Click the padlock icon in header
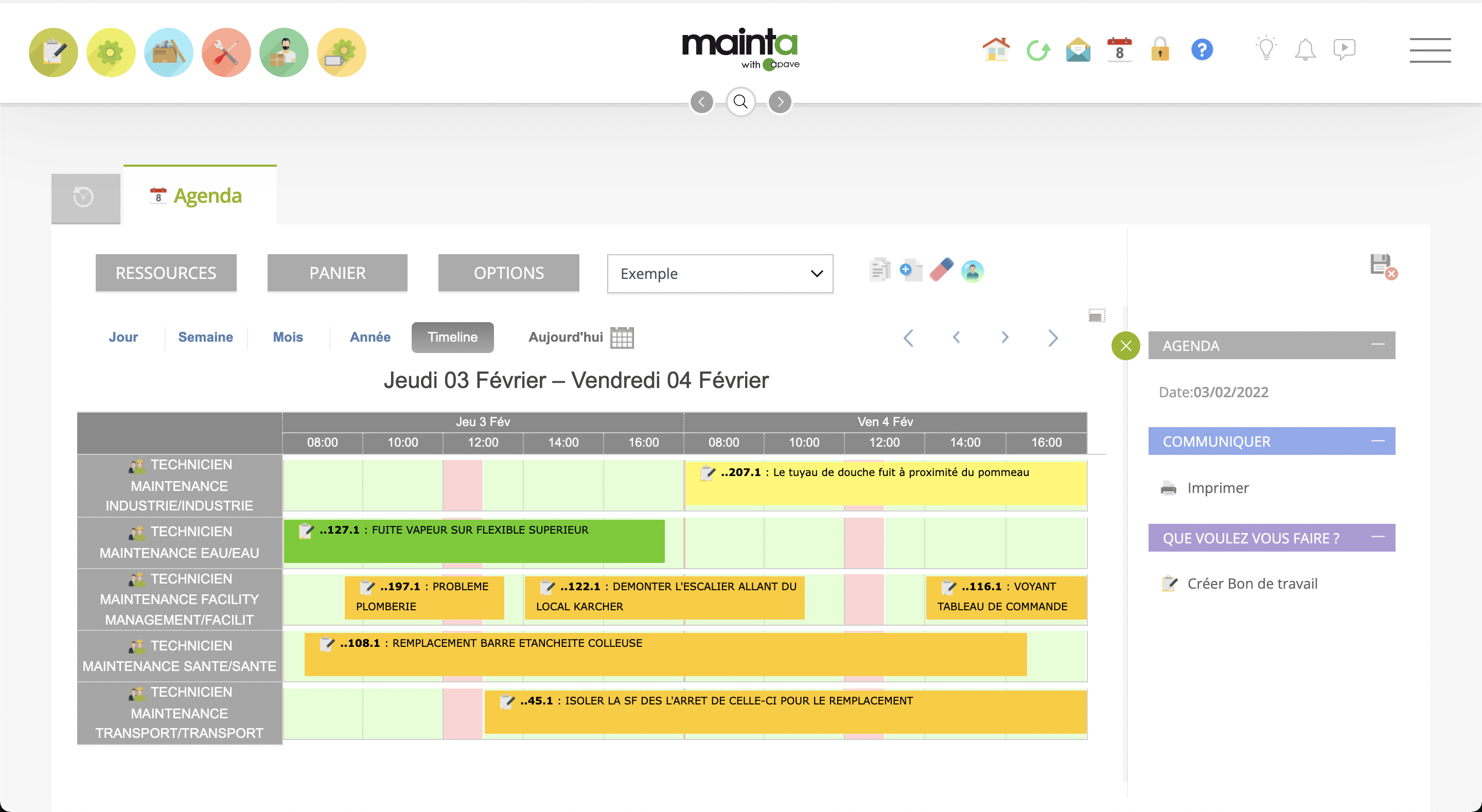This screenshot has height=812, width=1482. (x=1160, y=49)
